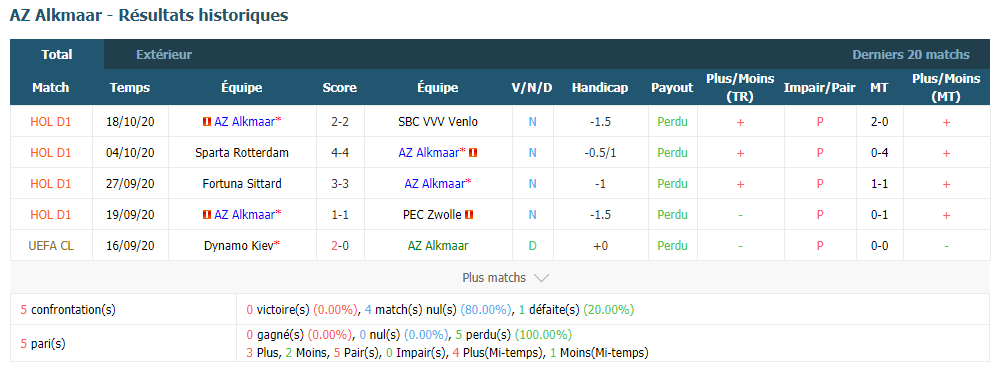Select the Total tab
This screenshot has width=1002, height=371.
tap(57, 54)
